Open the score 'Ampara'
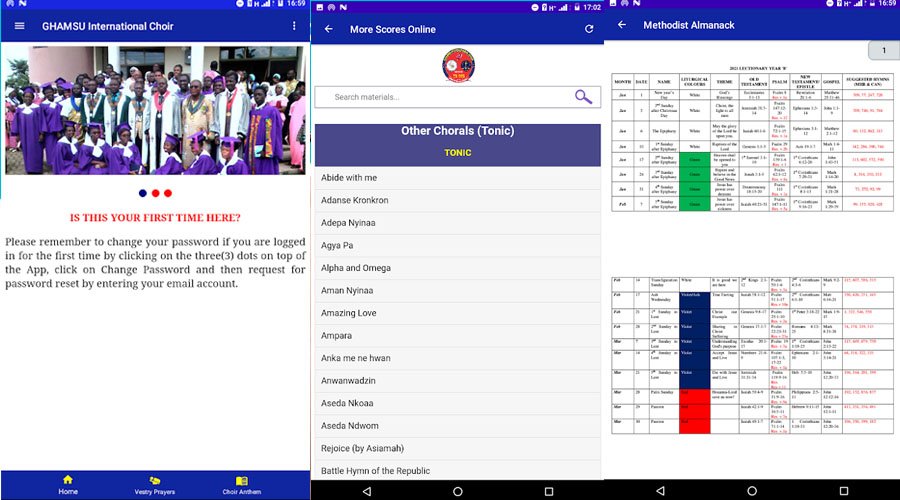 click(x=457, y=336)
